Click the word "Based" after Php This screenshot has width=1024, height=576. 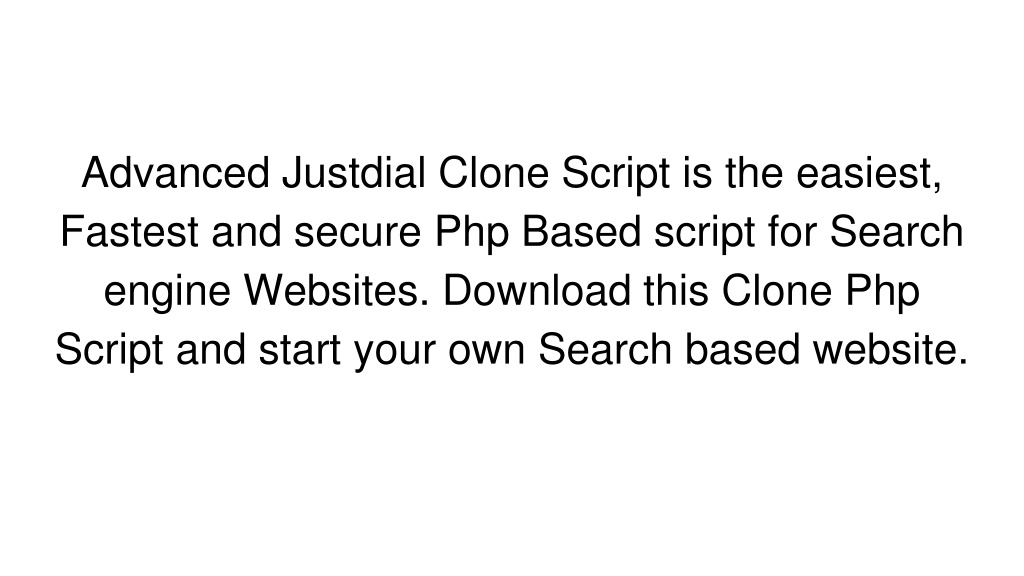(x=581, y=232)
